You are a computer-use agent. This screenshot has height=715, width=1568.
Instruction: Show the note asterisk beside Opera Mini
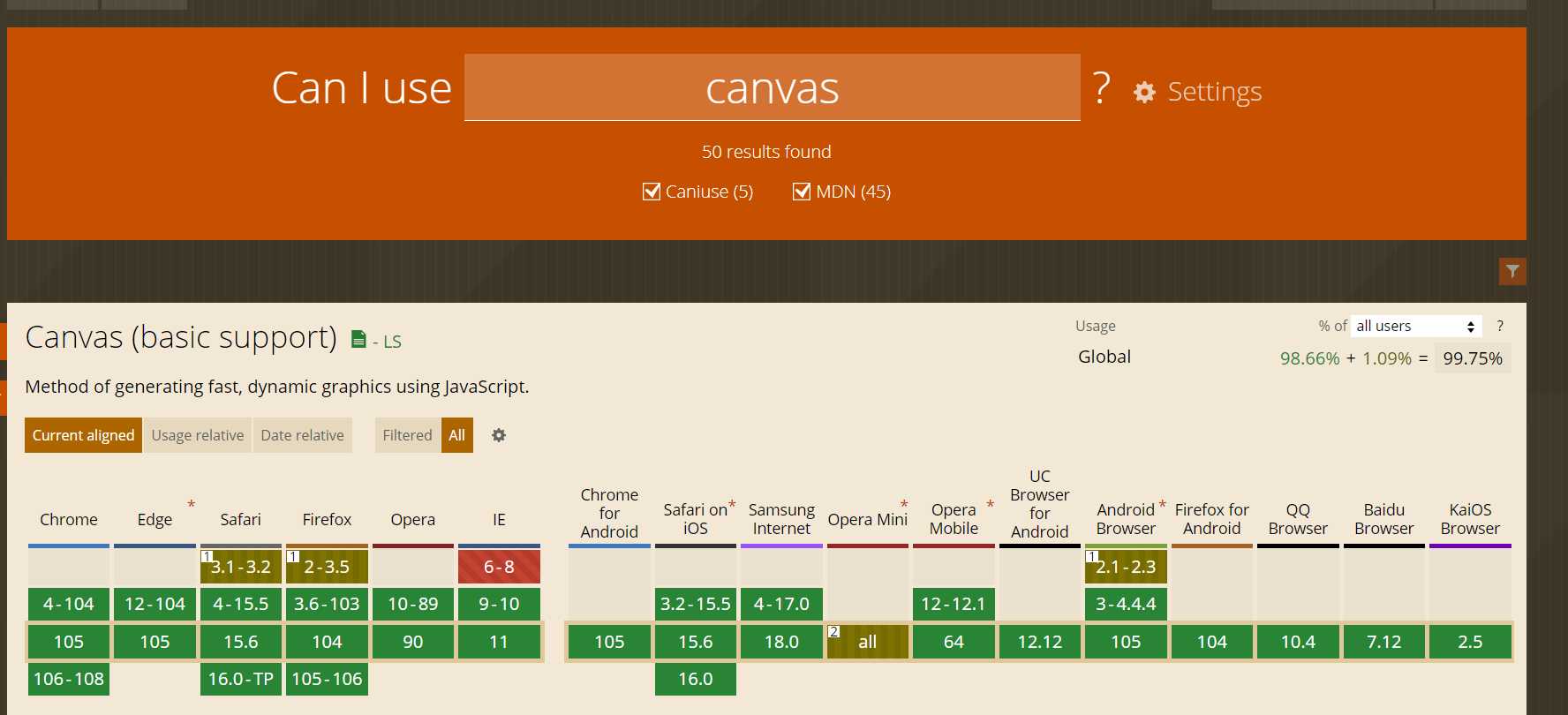point(904,505)
